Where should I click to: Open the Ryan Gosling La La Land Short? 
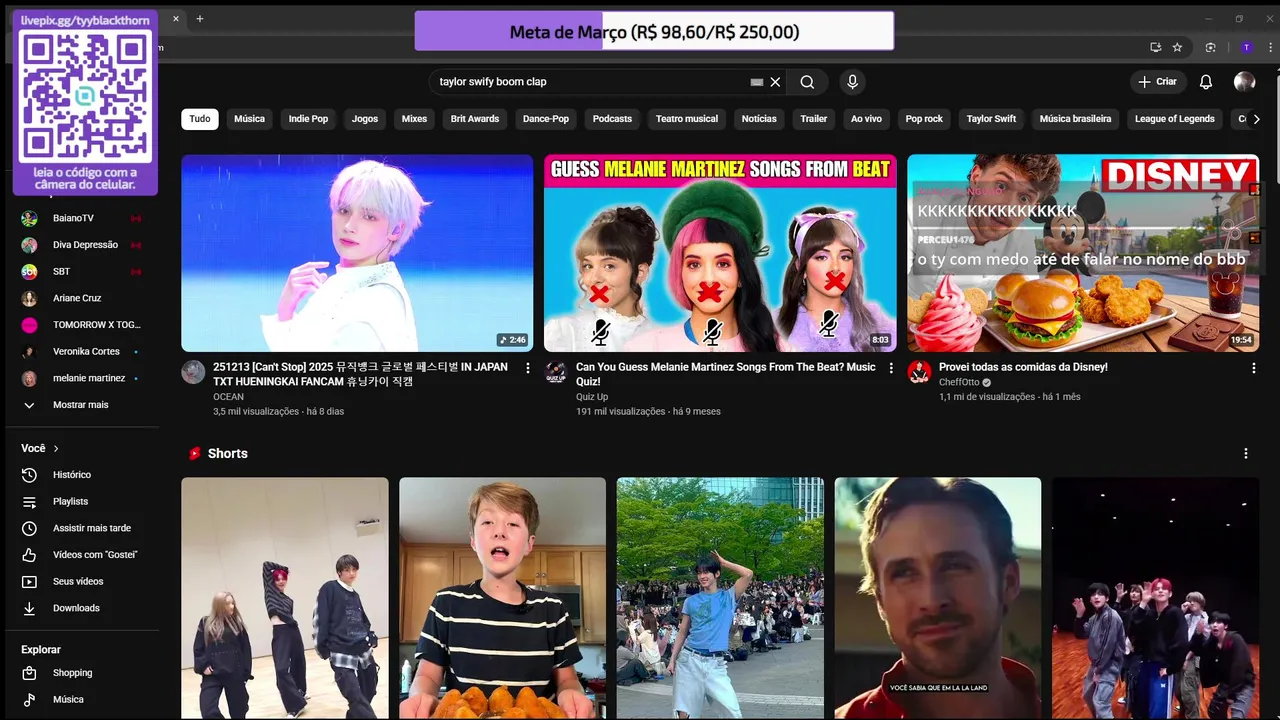pyautogui.click(x=938, y=598)
